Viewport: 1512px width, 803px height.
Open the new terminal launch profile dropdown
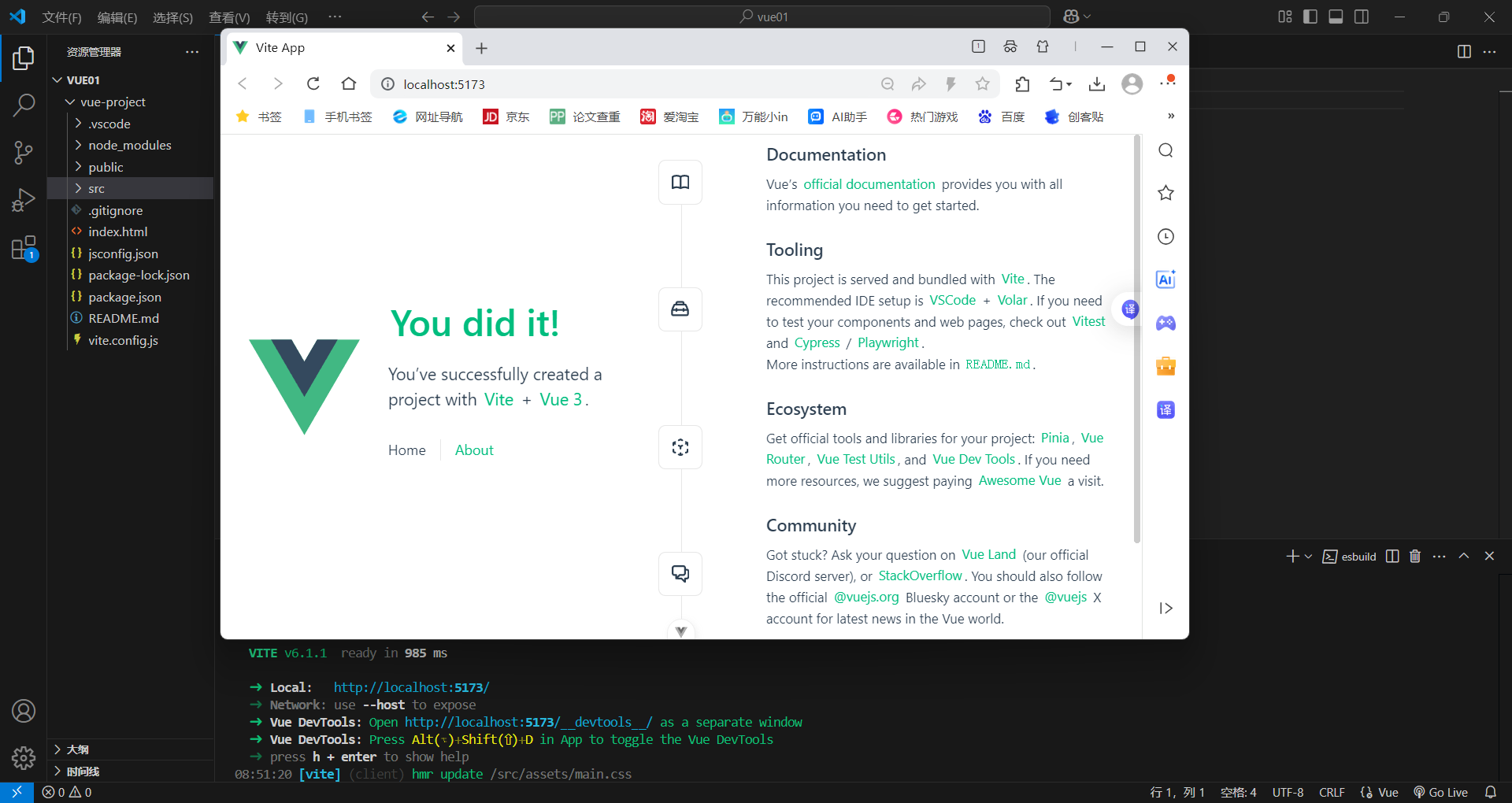(x=1308, y=556)
